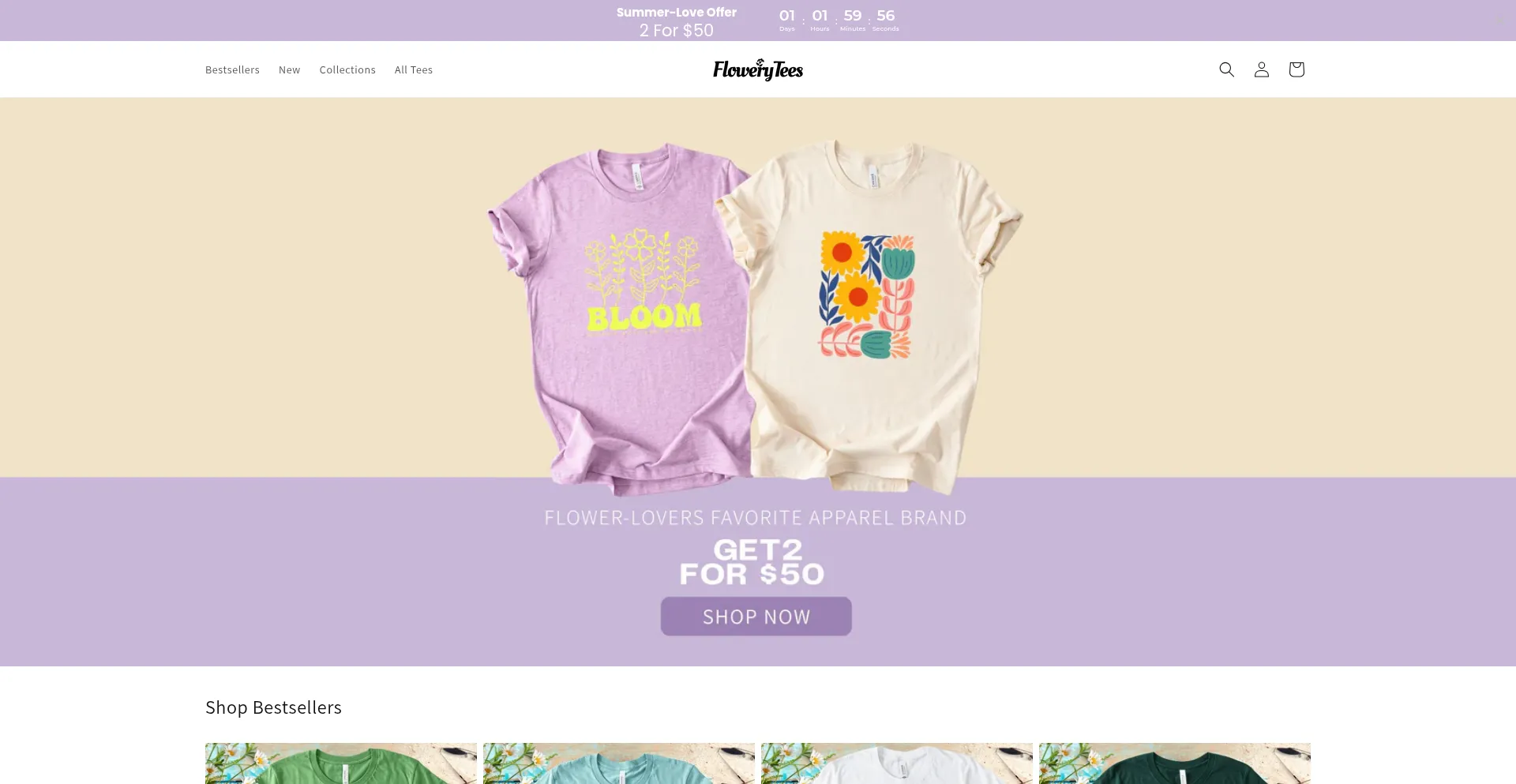Open the search magnifier icon
The image size is (1516, 784).
coord(1226,69)
